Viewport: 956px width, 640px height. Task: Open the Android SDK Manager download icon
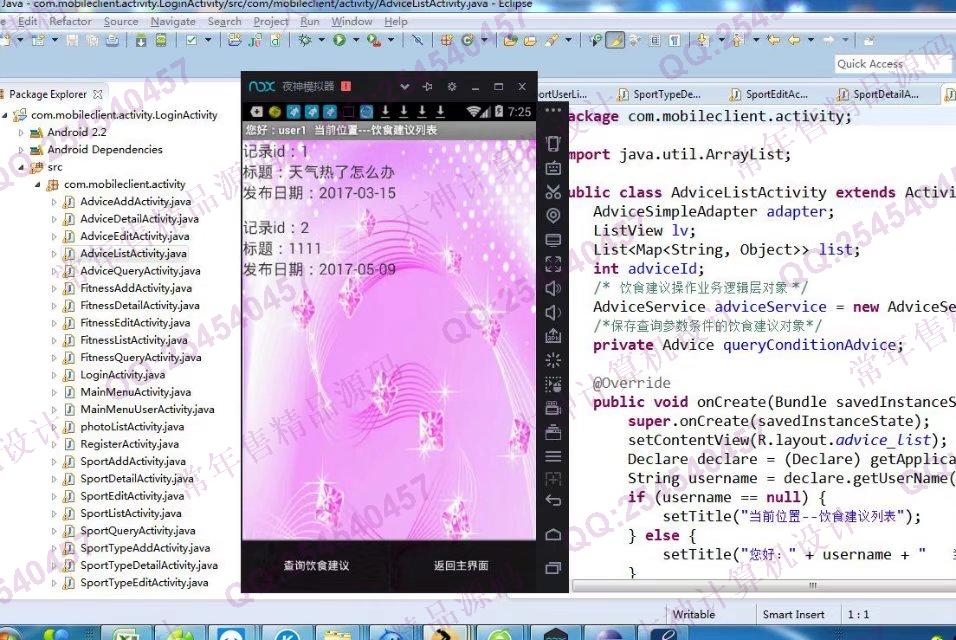click(141, 40)
